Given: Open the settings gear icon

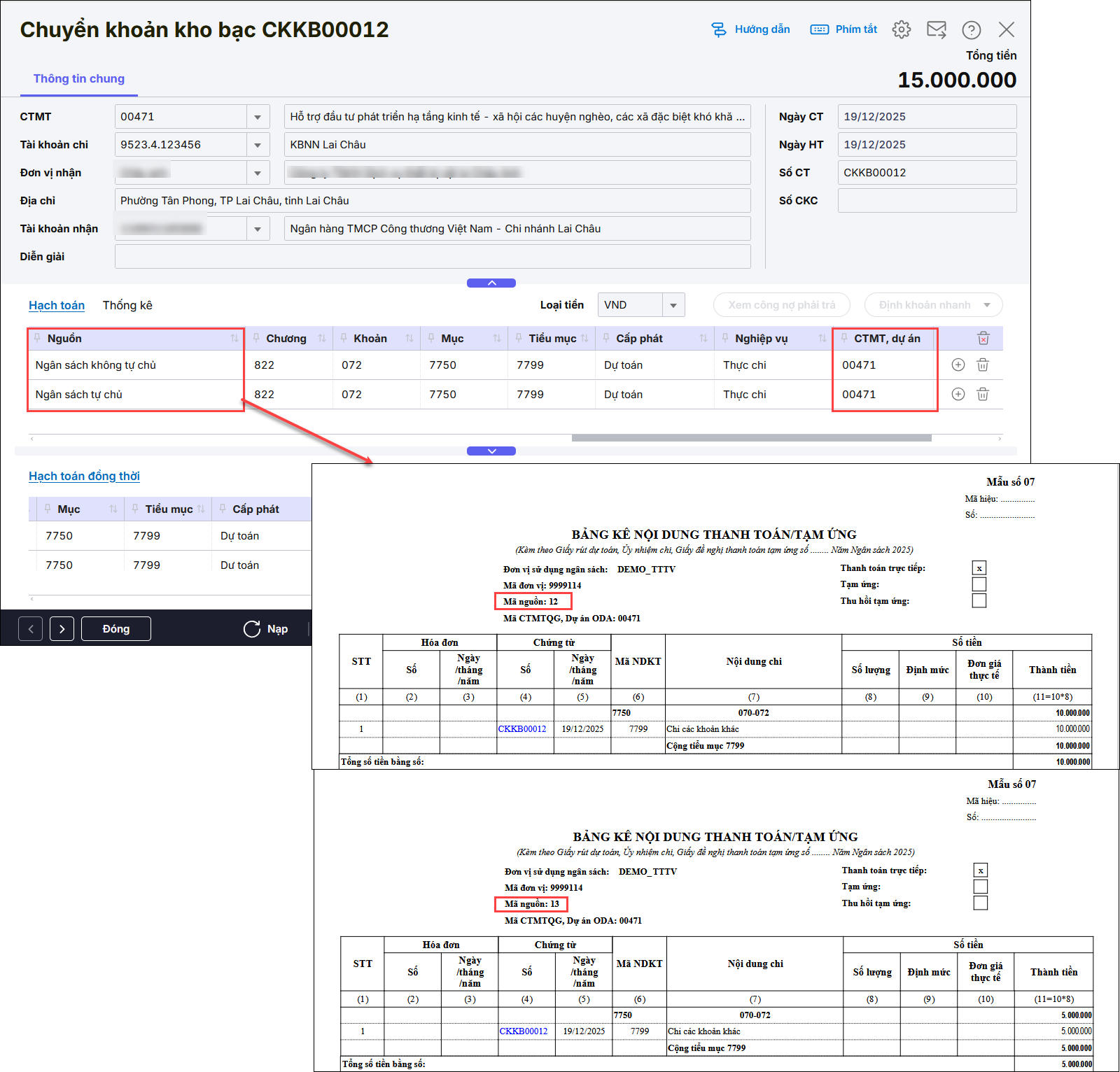Looking at the screenshot, I should [x=902, y=29].
